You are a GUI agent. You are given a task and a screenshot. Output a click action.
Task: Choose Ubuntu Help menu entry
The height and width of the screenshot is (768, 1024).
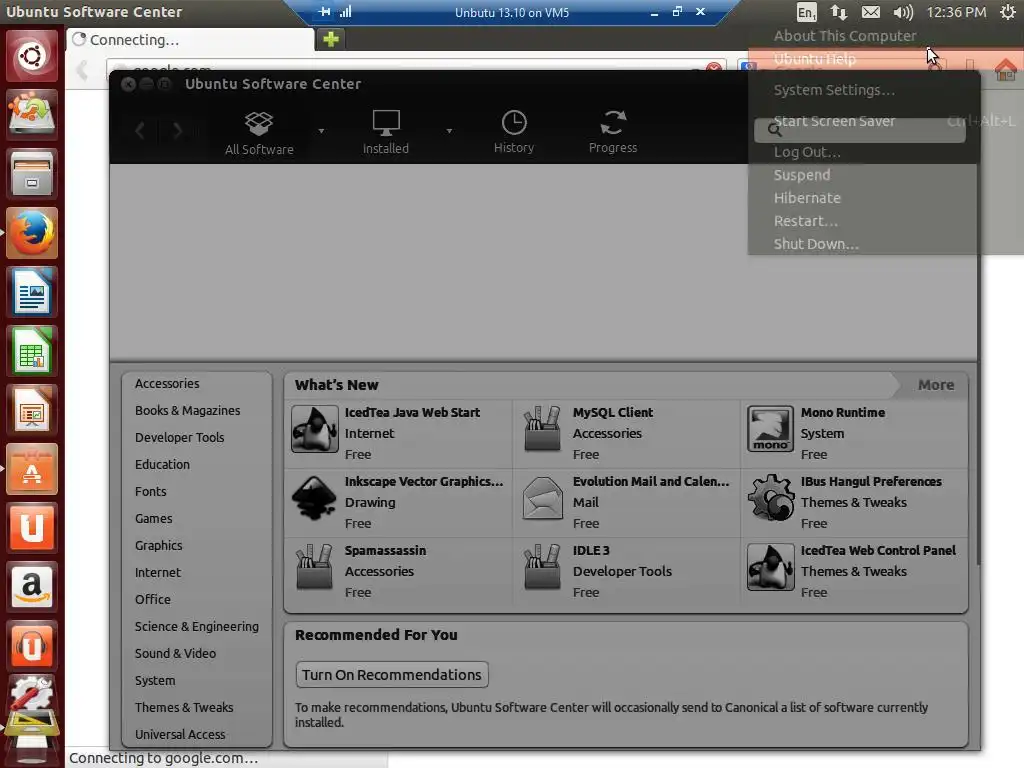pos(814,59)
